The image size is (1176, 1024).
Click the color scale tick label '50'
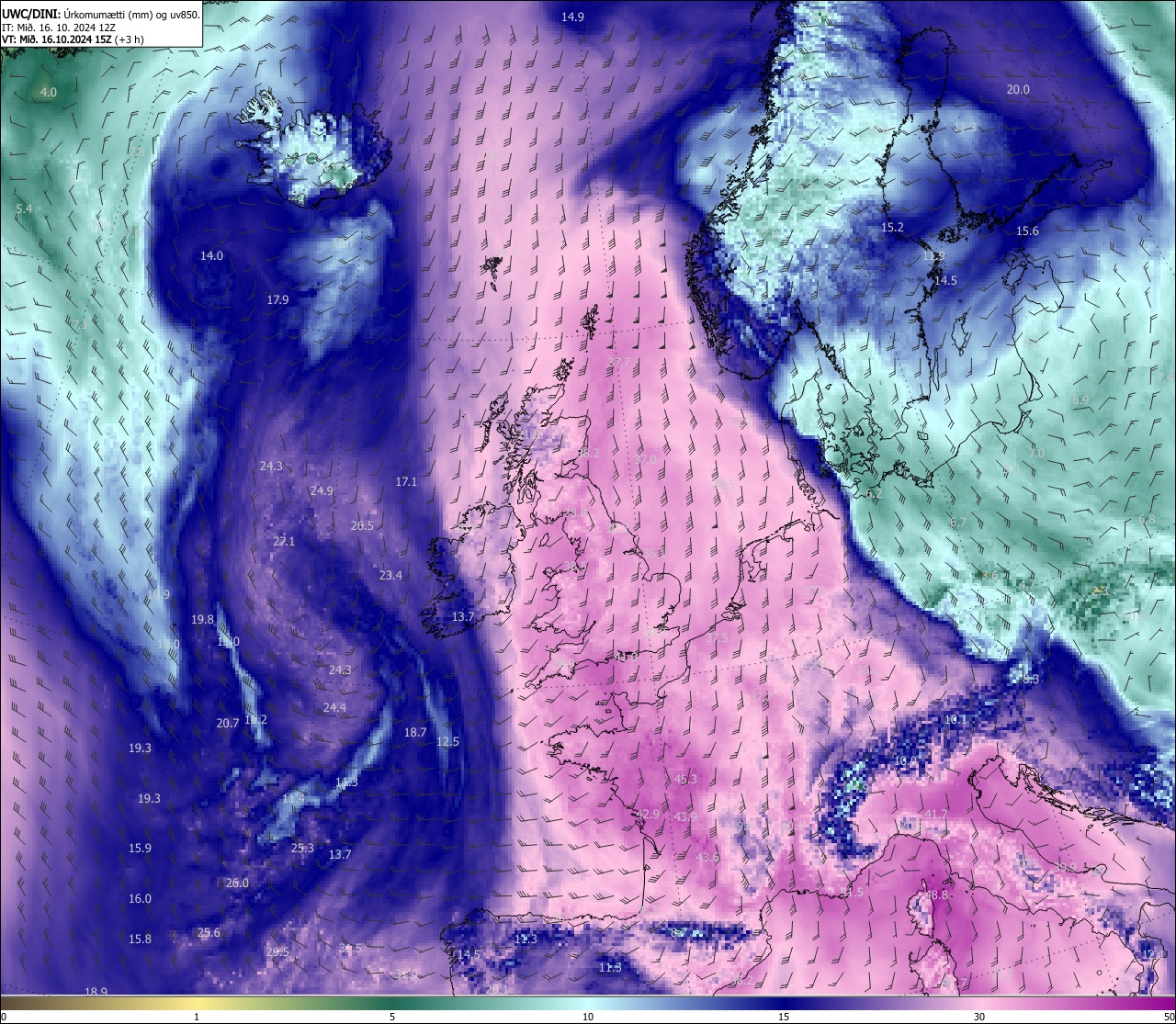click(x=1168, y=1017)
